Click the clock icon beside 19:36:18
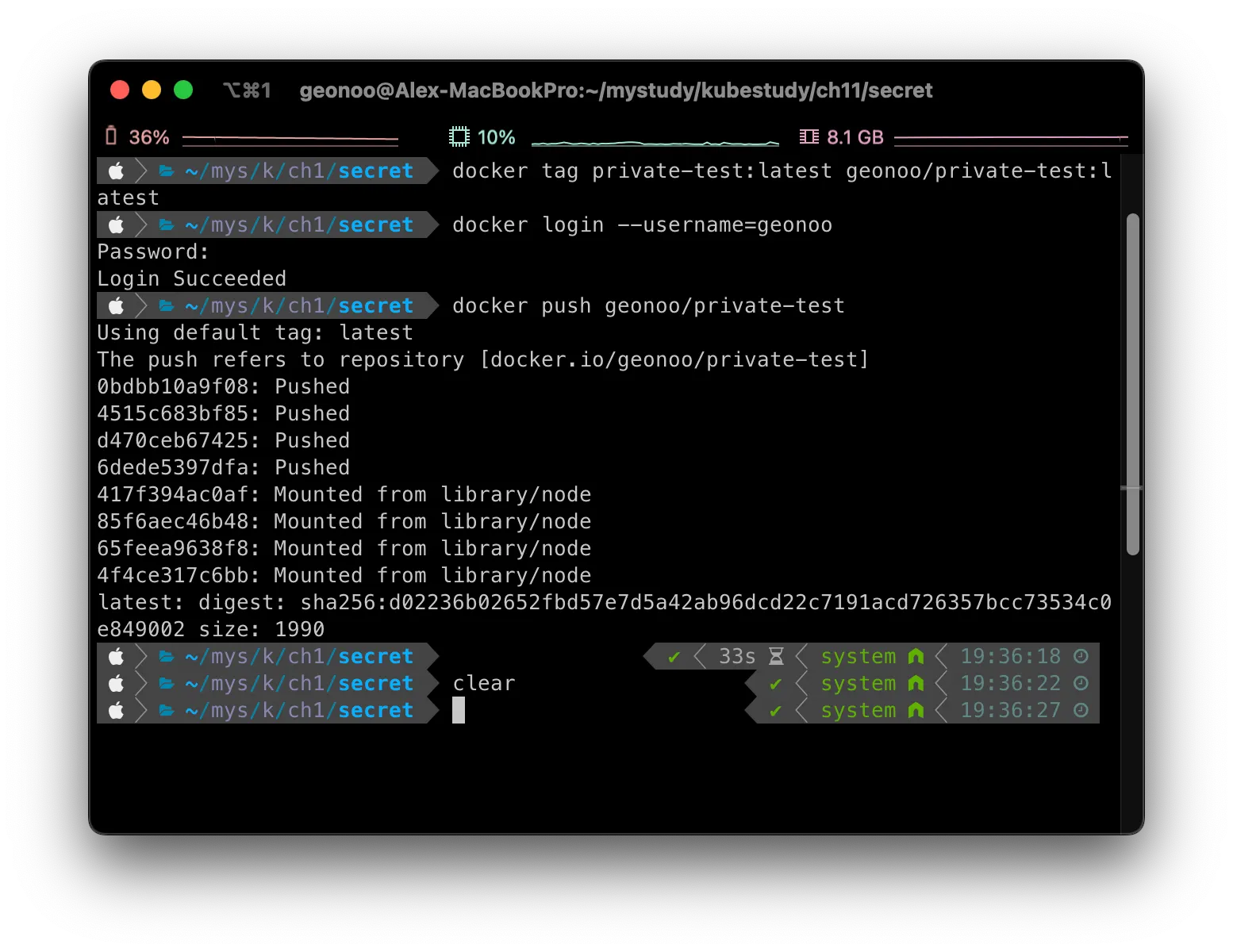Screen dimensions: 1233x952 (1081, 656)
